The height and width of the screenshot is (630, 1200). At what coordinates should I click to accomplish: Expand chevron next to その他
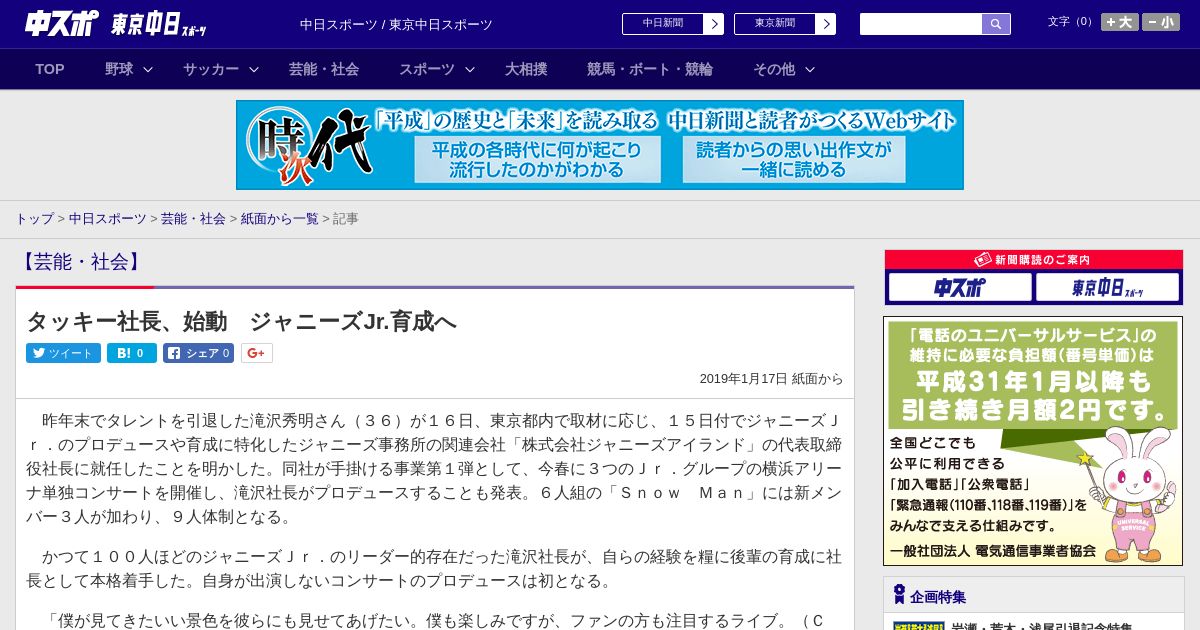tap(810, 69)
